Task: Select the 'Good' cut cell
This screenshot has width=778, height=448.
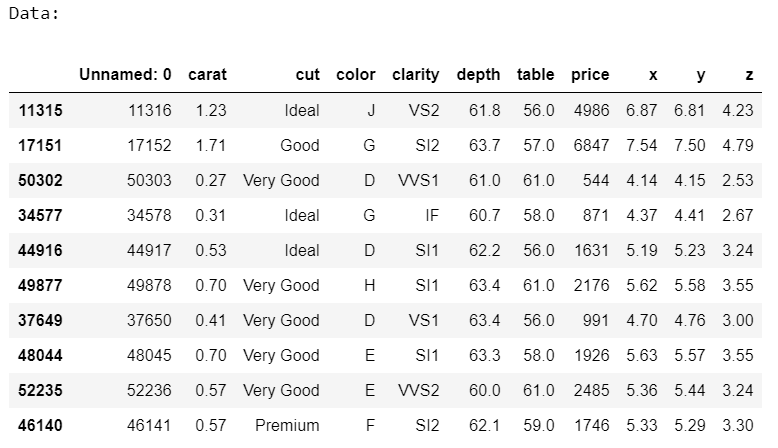Action: tap(300, 145)
